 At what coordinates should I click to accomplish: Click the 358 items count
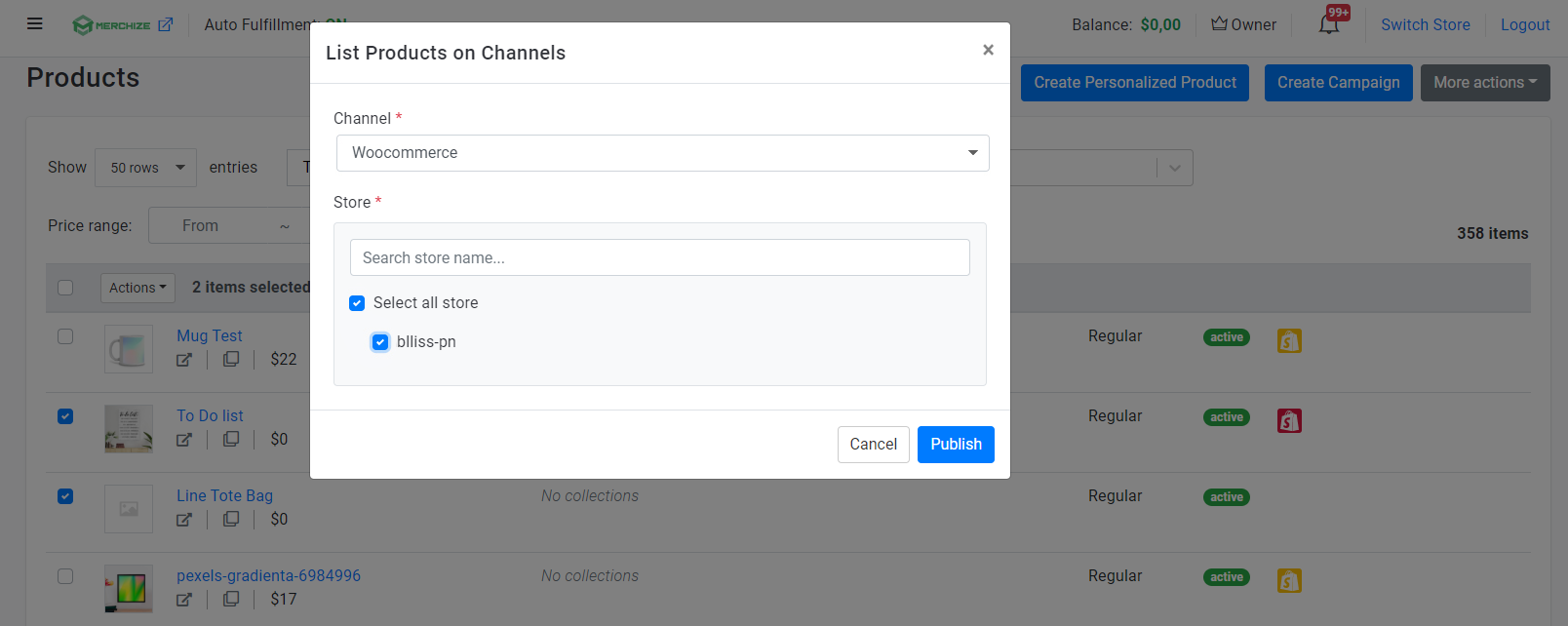pos(1493,233)
